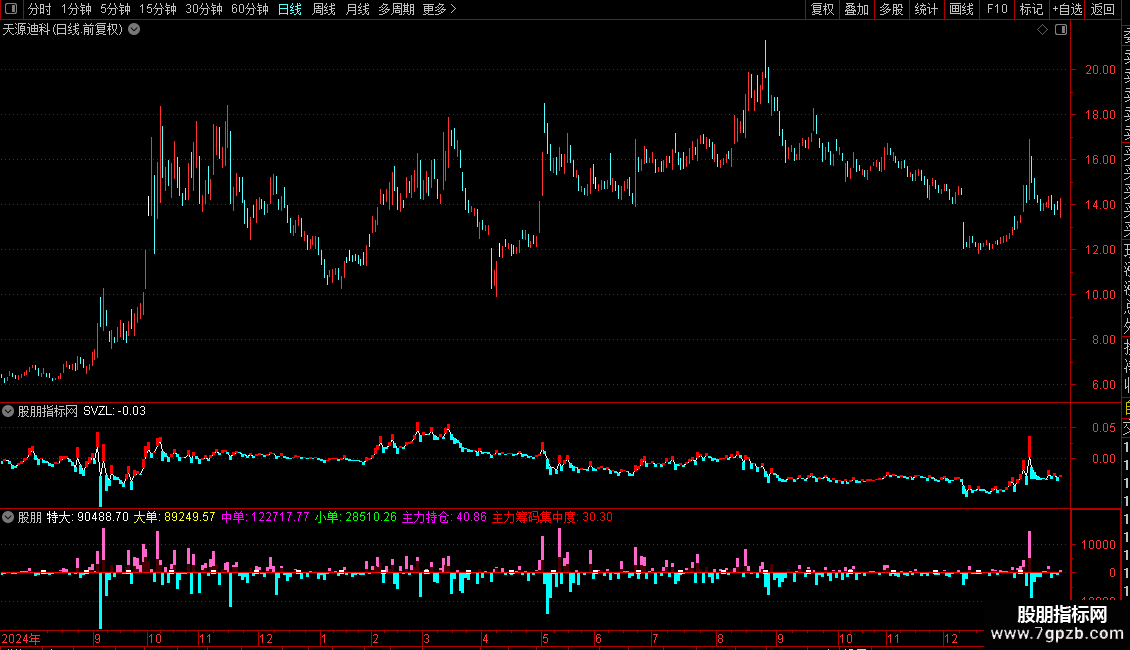The image size is (1130, 650).
Task: Switch to the 月线 monthly chart
Action: [x=357, y=9]
